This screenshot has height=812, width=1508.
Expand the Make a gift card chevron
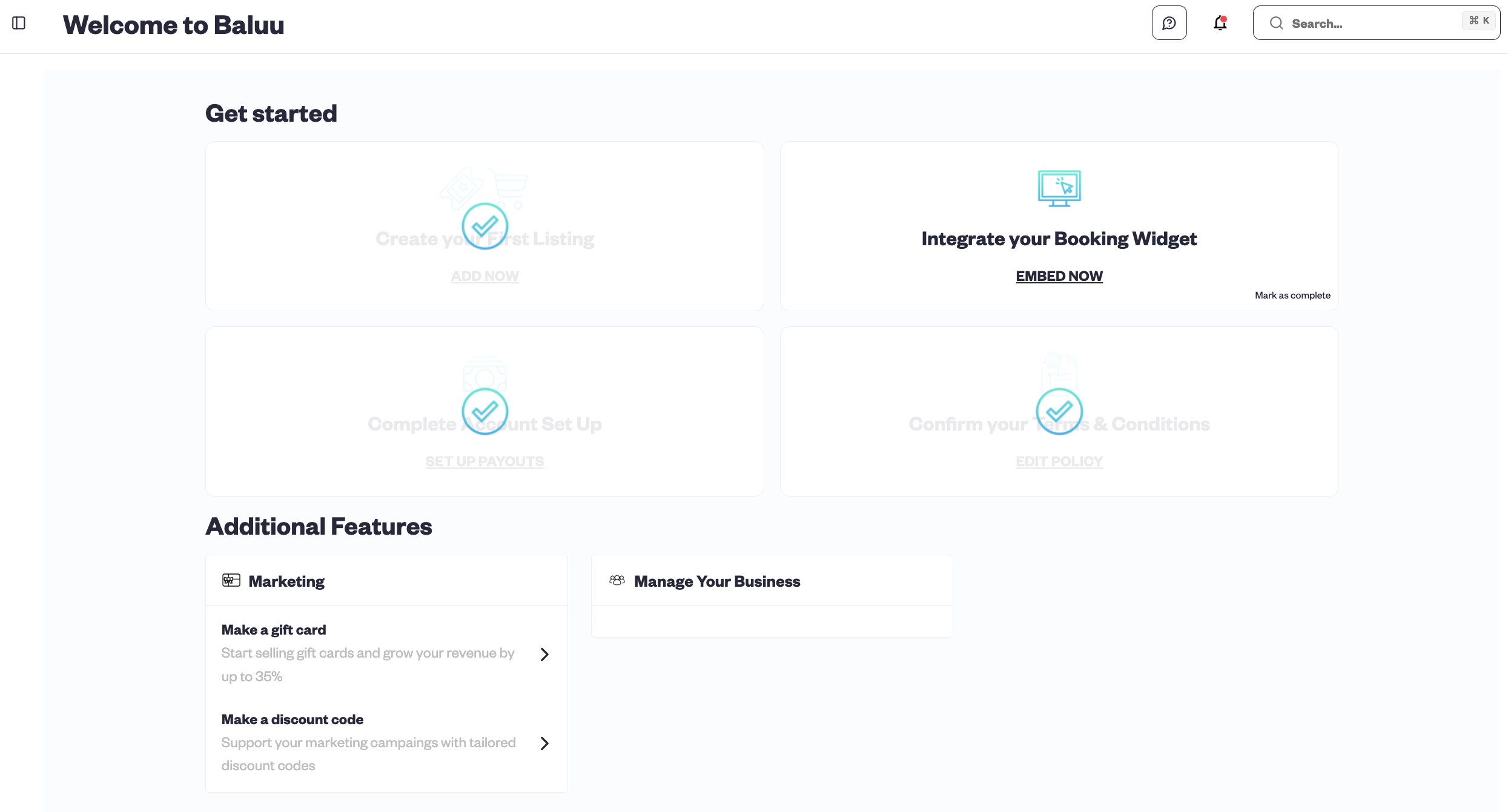pos(544,654)
